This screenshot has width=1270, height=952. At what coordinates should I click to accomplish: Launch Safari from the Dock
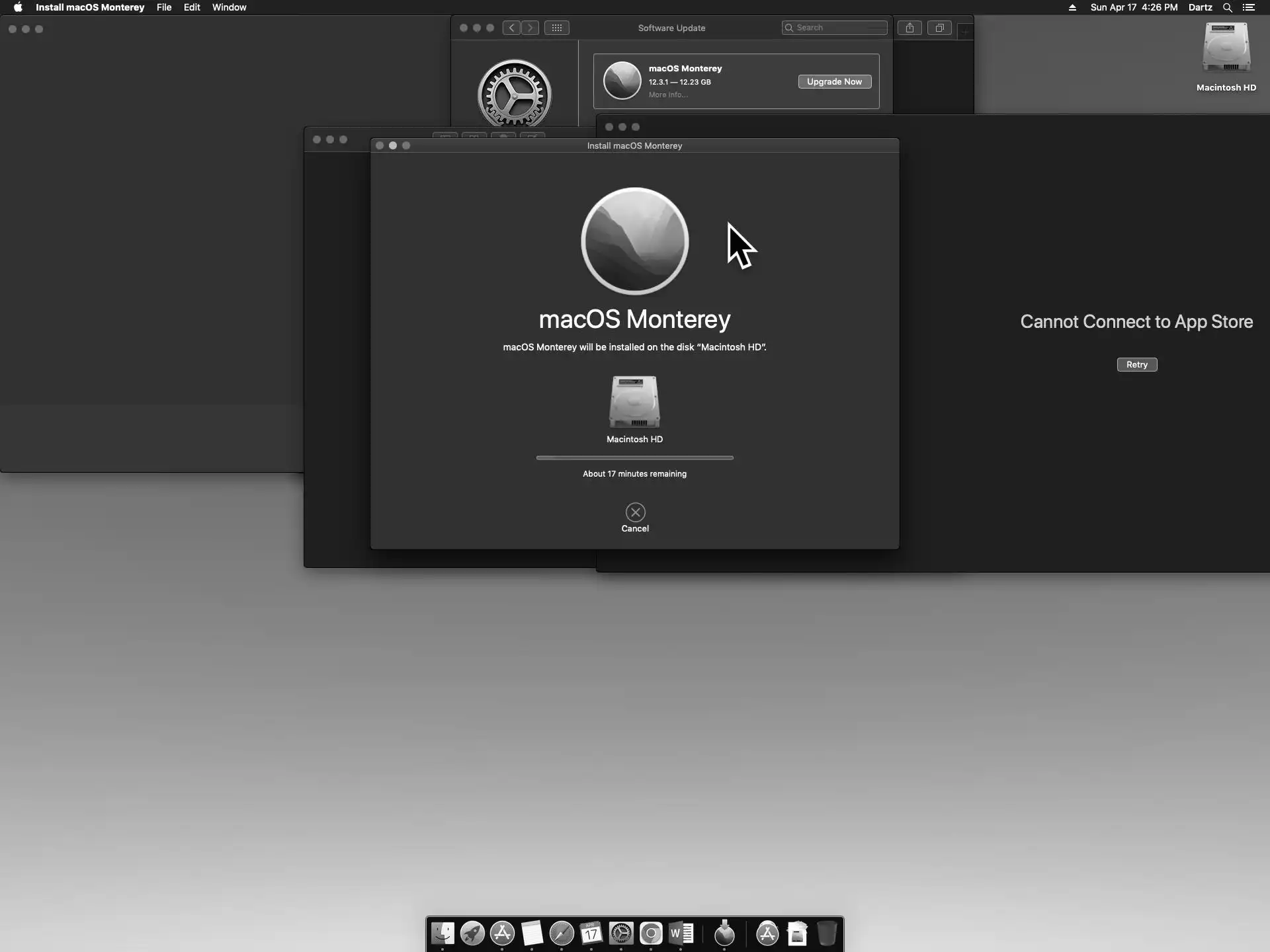pyautogui.click(x=562, y=933)
